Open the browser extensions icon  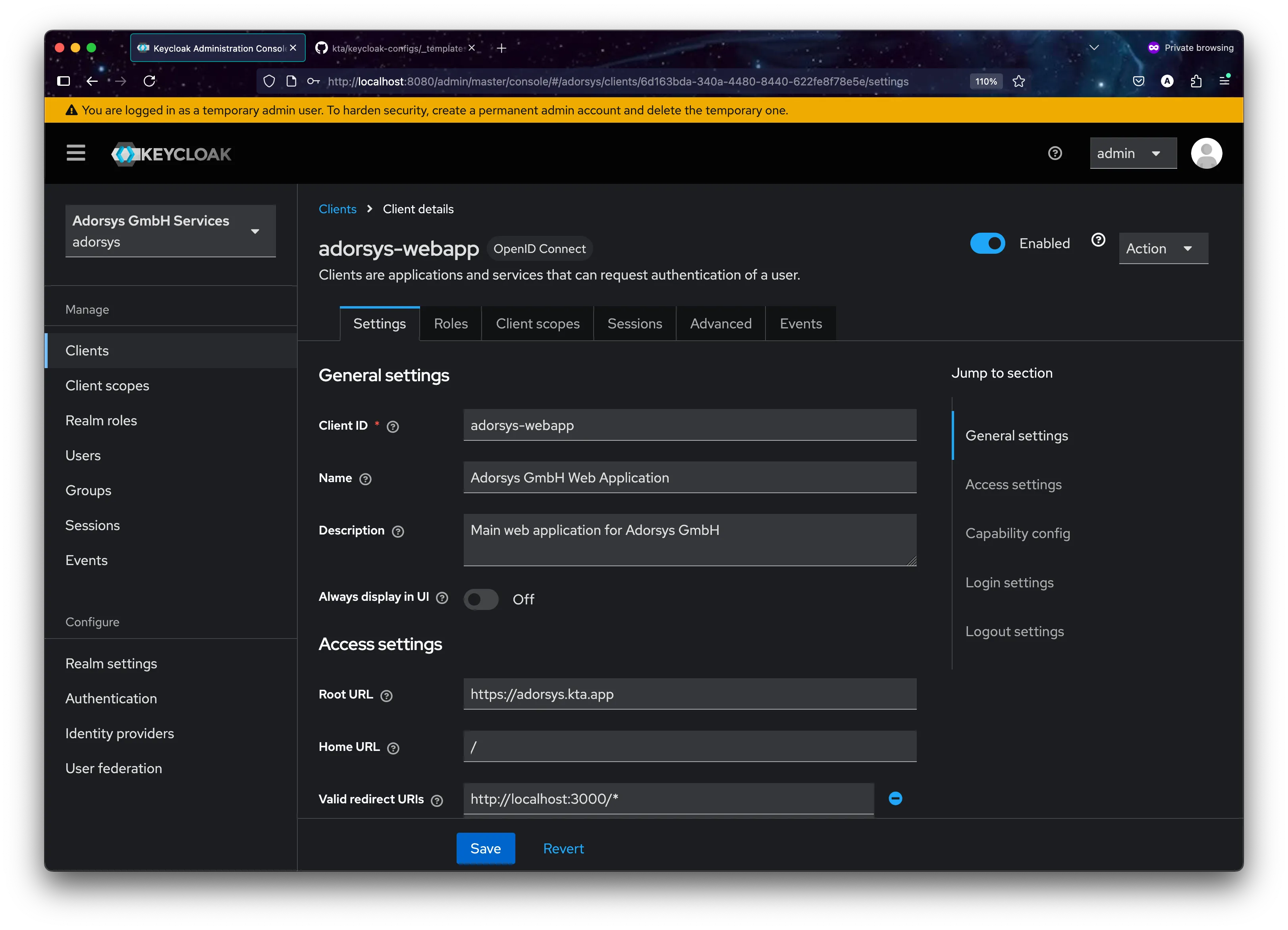click(x=1196, y=81)
